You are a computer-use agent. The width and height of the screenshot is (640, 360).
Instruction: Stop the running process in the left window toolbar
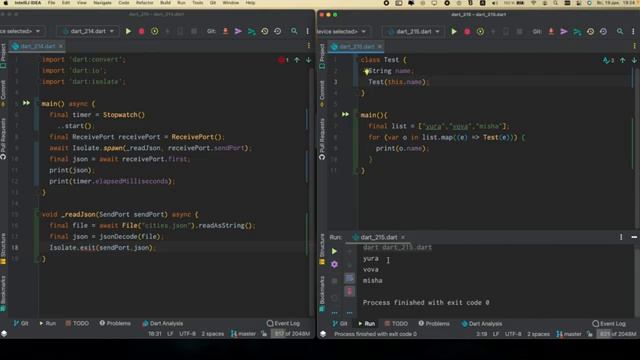[x=141, y=31]
